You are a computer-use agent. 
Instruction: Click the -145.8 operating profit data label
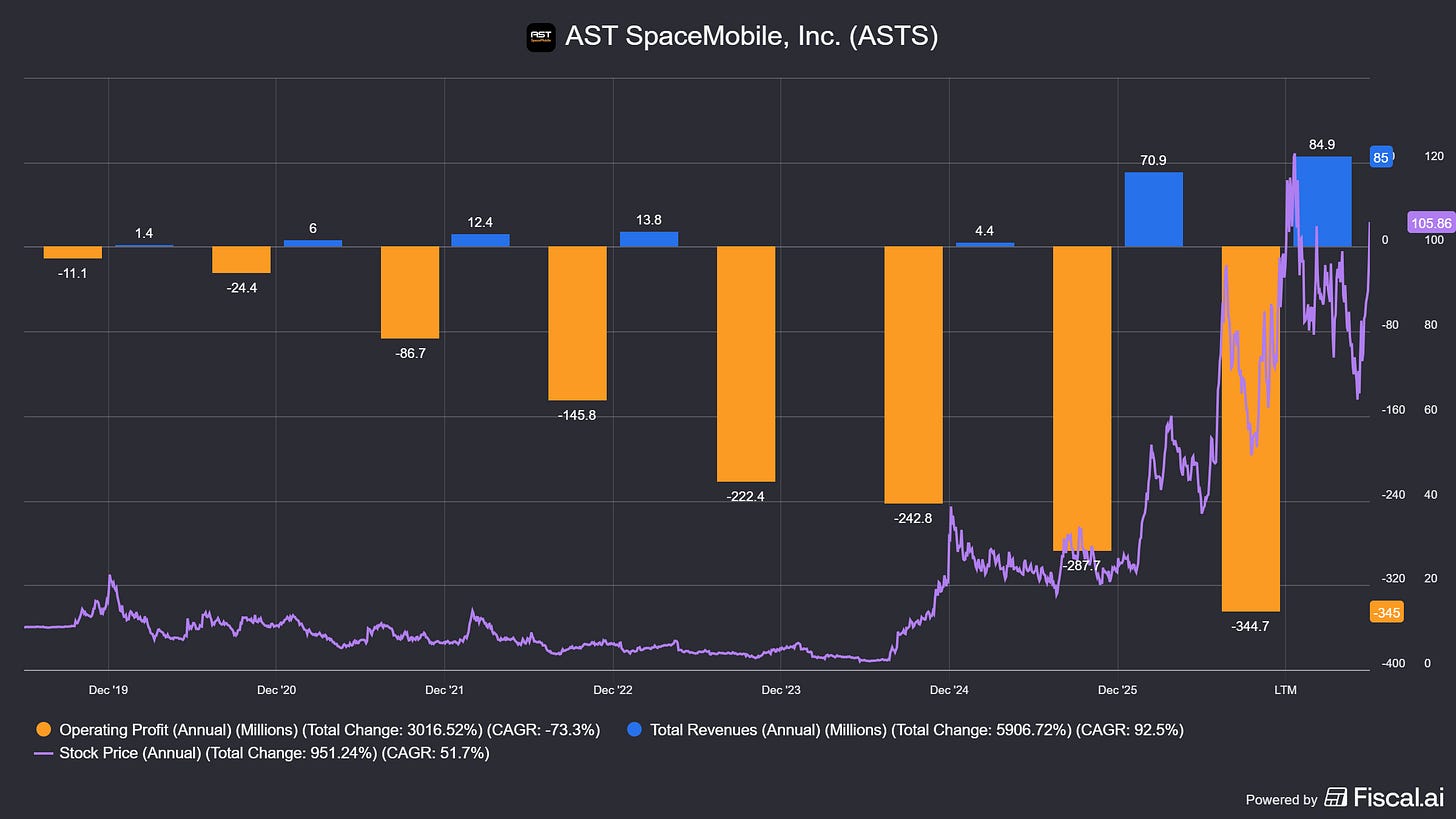tap(578, 415)
